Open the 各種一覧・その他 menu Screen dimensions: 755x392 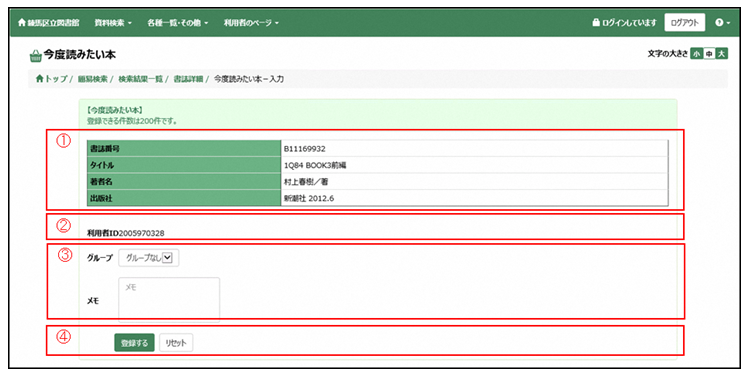pos(178,23)
